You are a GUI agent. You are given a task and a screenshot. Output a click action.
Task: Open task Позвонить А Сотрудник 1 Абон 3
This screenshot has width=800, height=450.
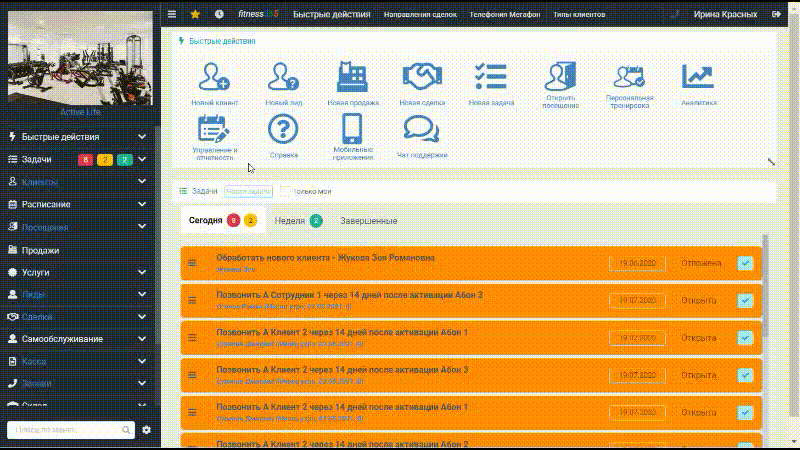(x=349, y=295)
